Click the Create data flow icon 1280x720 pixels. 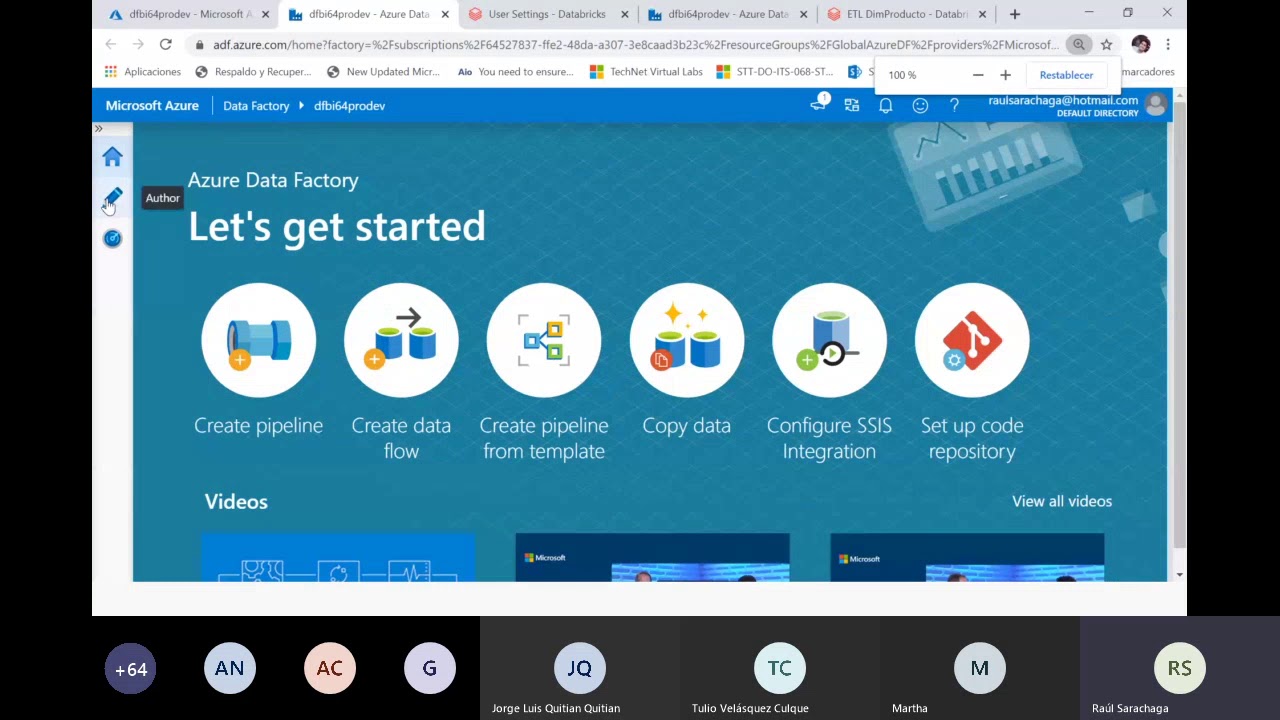click(401, 340)
